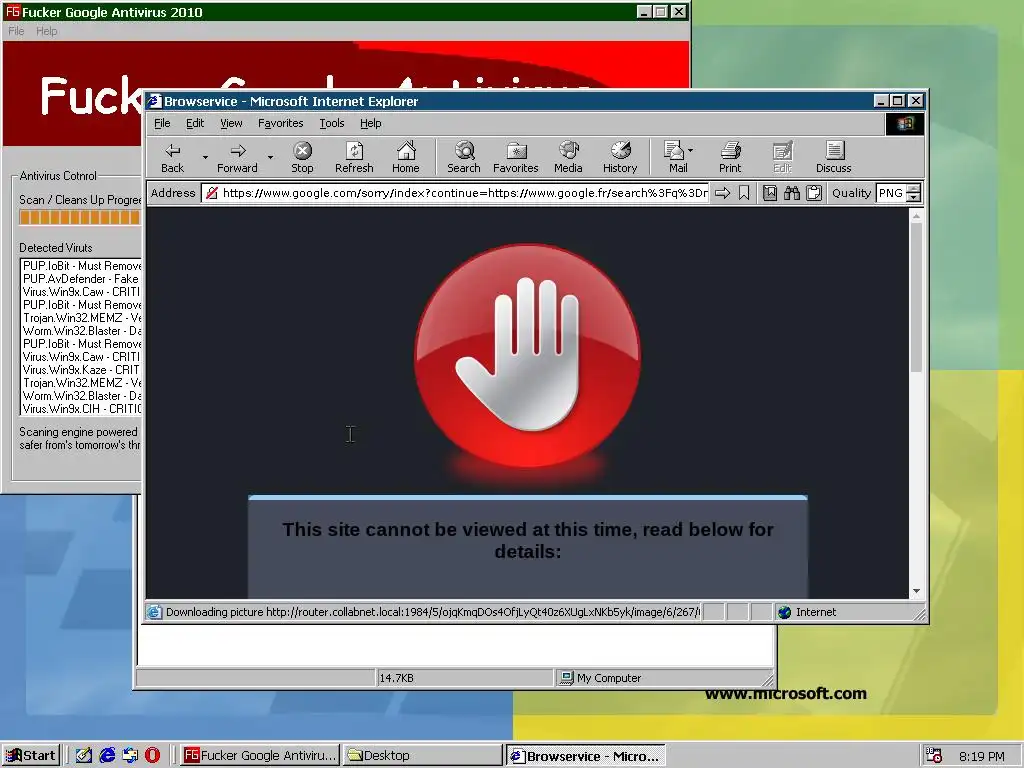Click the Scan / Cleans Up progress bar
The height and width of the screenshot is (768, 1024).
tap(80, 217)
